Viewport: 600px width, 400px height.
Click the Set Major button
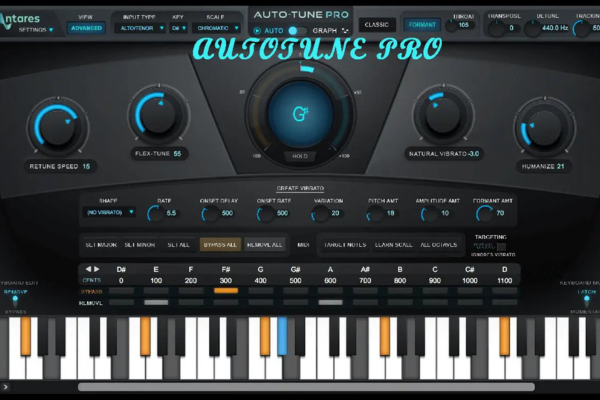(x=101, y=245)
